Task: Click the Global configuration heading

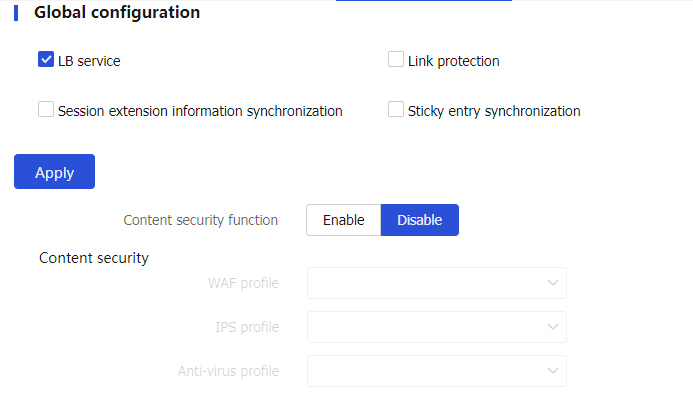Action: [117, 12]
